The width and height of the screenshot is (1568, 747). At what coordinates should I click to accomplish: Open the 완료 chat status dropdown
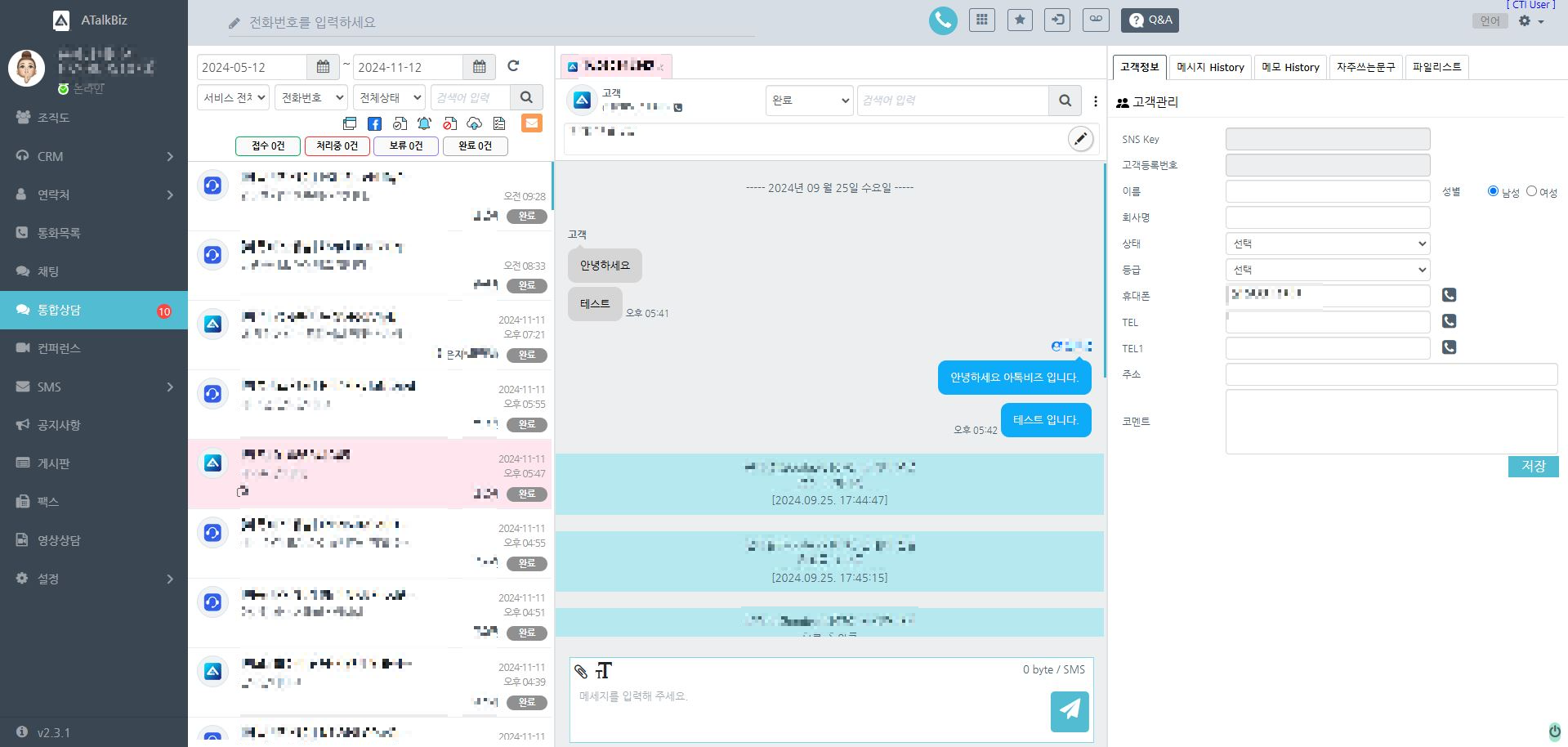(x=809, y=101)
